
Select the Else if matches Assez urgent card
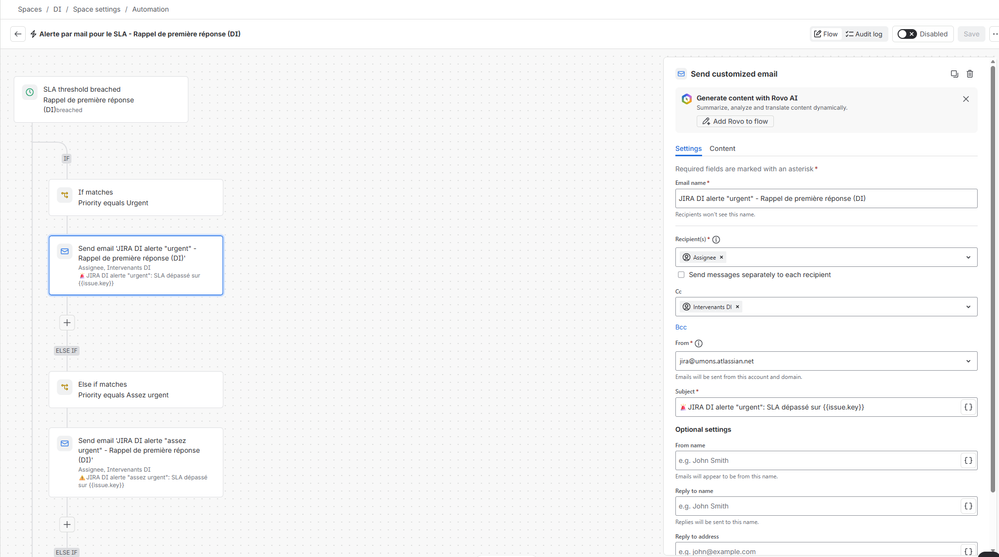coord(136,389)
